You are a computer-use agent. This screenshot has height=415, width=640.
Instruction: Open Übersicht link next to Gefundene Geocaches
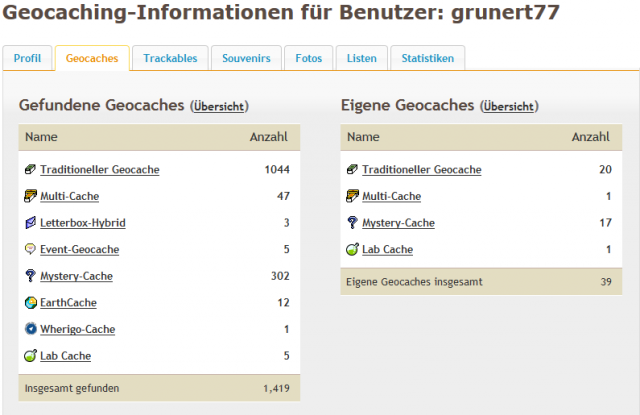[x=219, y=107]
